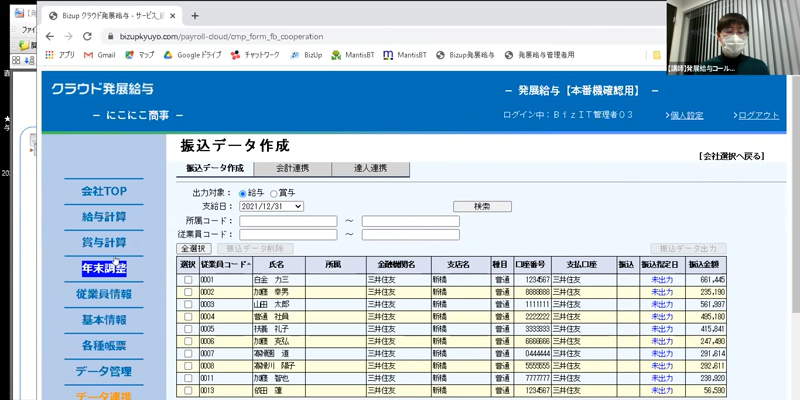Open データ管理 in the sidebar
800x400 pixels.
104,371
